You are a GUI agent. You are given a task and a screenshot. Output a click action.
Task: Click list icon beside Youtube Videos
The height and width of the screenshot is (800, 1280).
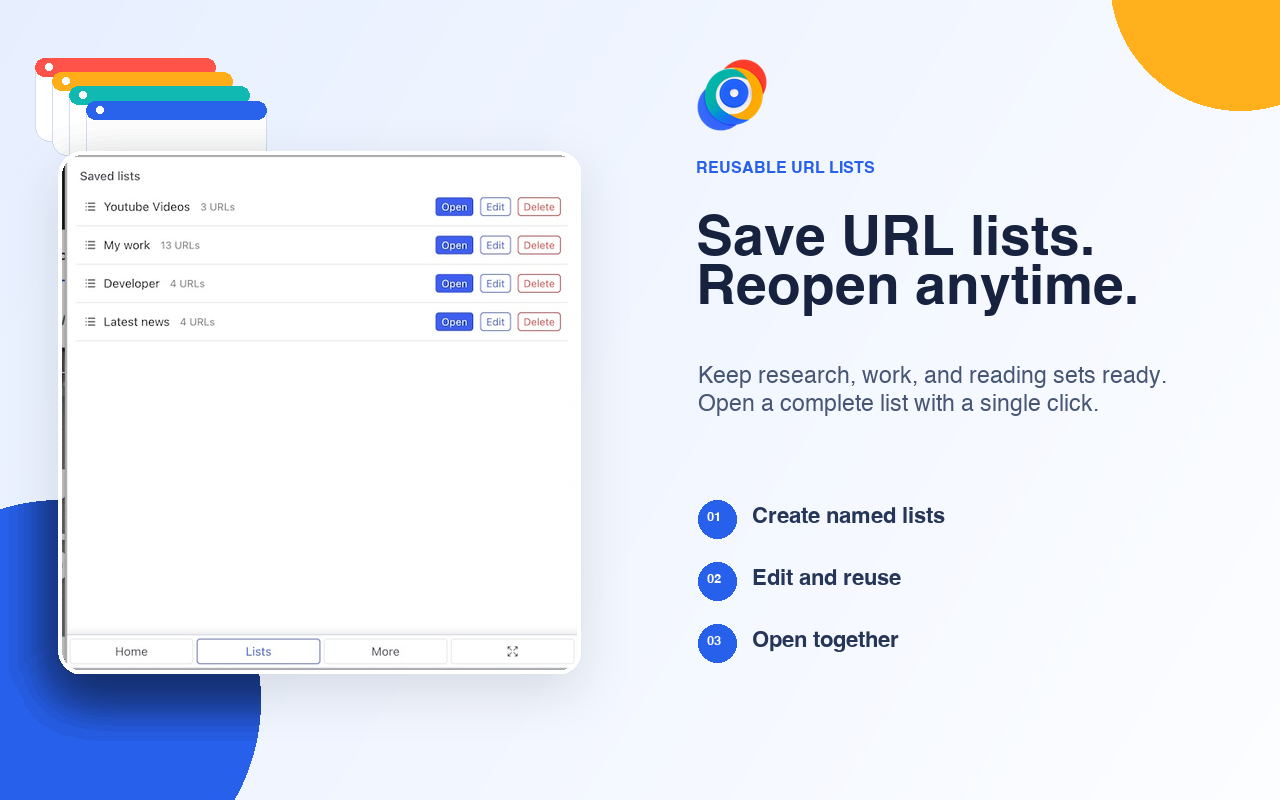click(x=90, y=207)
